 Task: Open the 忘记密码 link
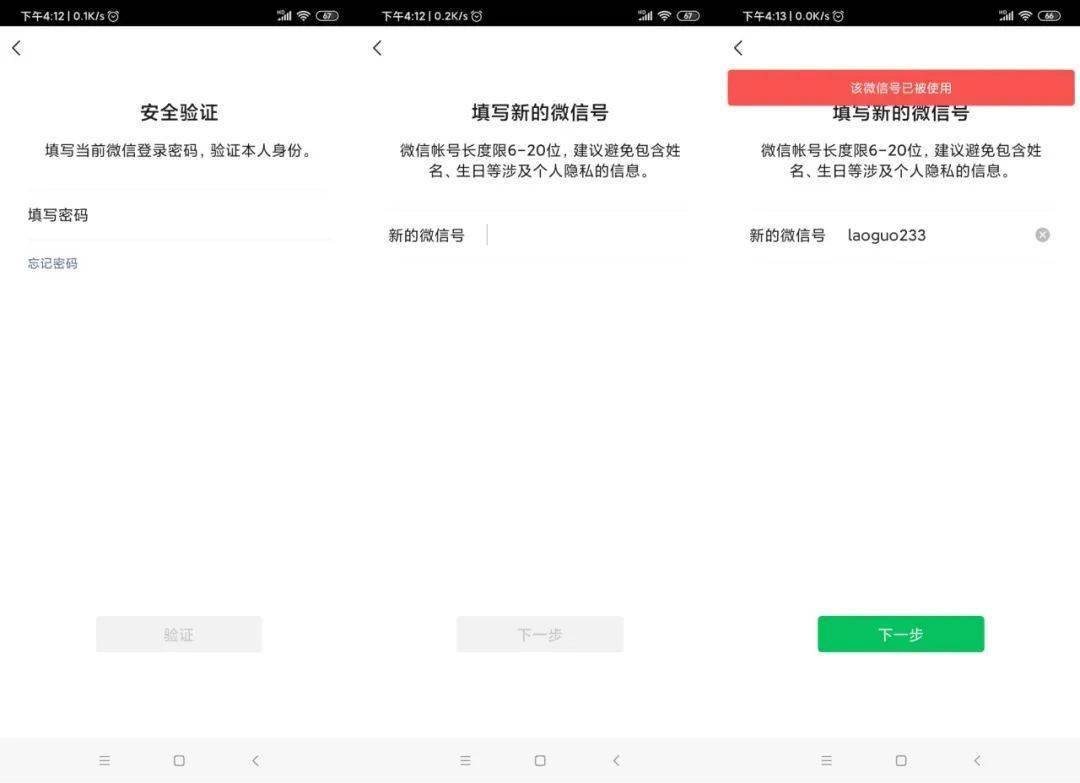[x=52, y=263]
